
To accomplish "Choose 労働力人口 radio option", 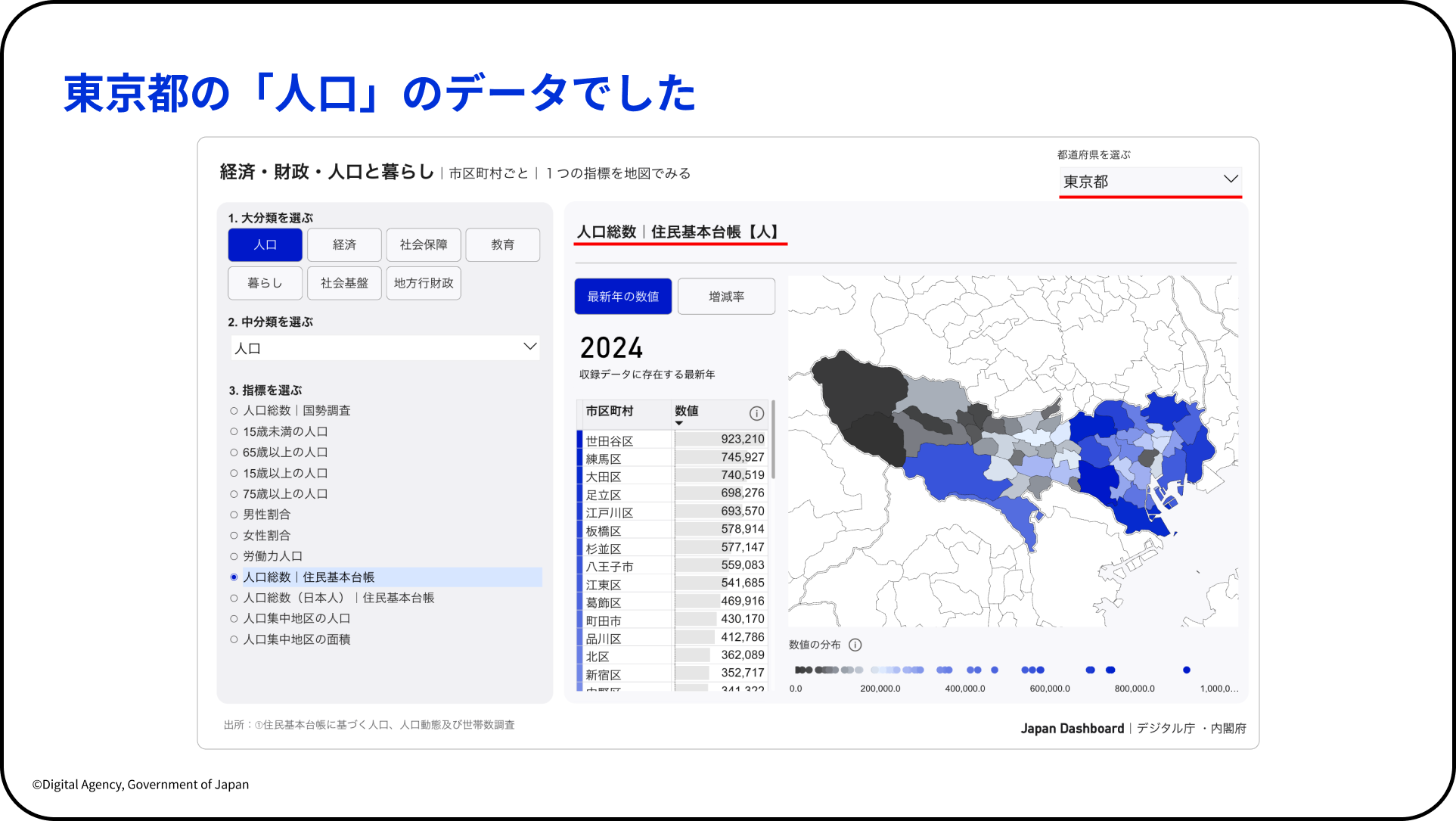I will [x=234, y=556].
